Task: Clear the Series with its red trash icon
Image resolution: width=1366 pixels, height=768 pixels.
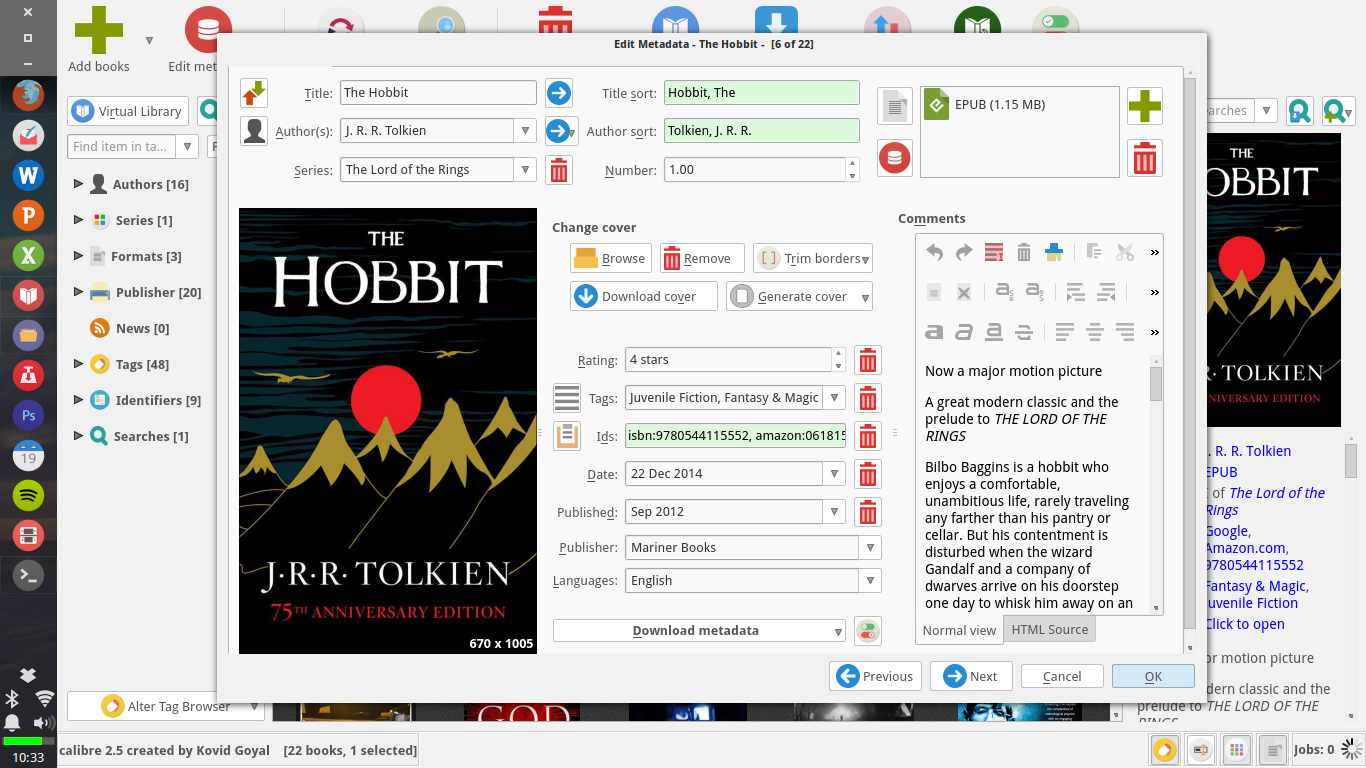Action: pyautogui.click(x=559, y=170)
